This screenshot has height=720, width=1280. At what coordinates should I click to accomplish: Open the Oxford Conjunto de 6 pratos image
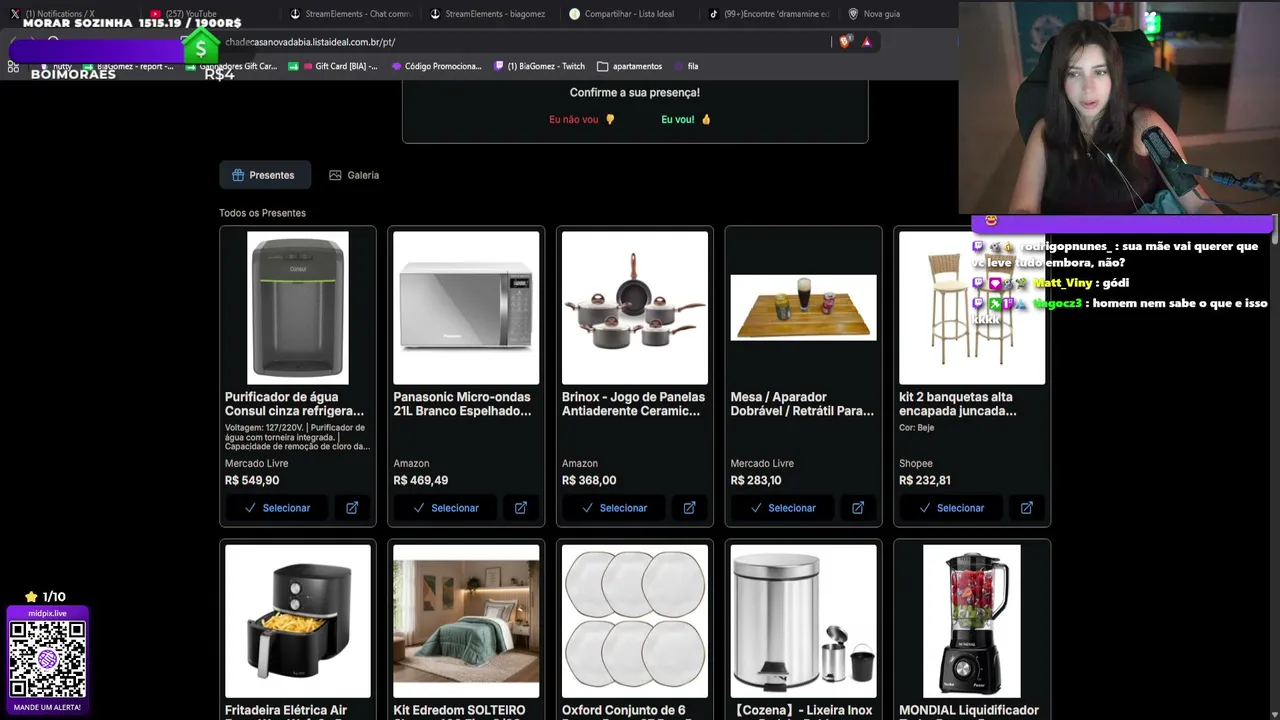pyautogui.click(x=635, y=621)
